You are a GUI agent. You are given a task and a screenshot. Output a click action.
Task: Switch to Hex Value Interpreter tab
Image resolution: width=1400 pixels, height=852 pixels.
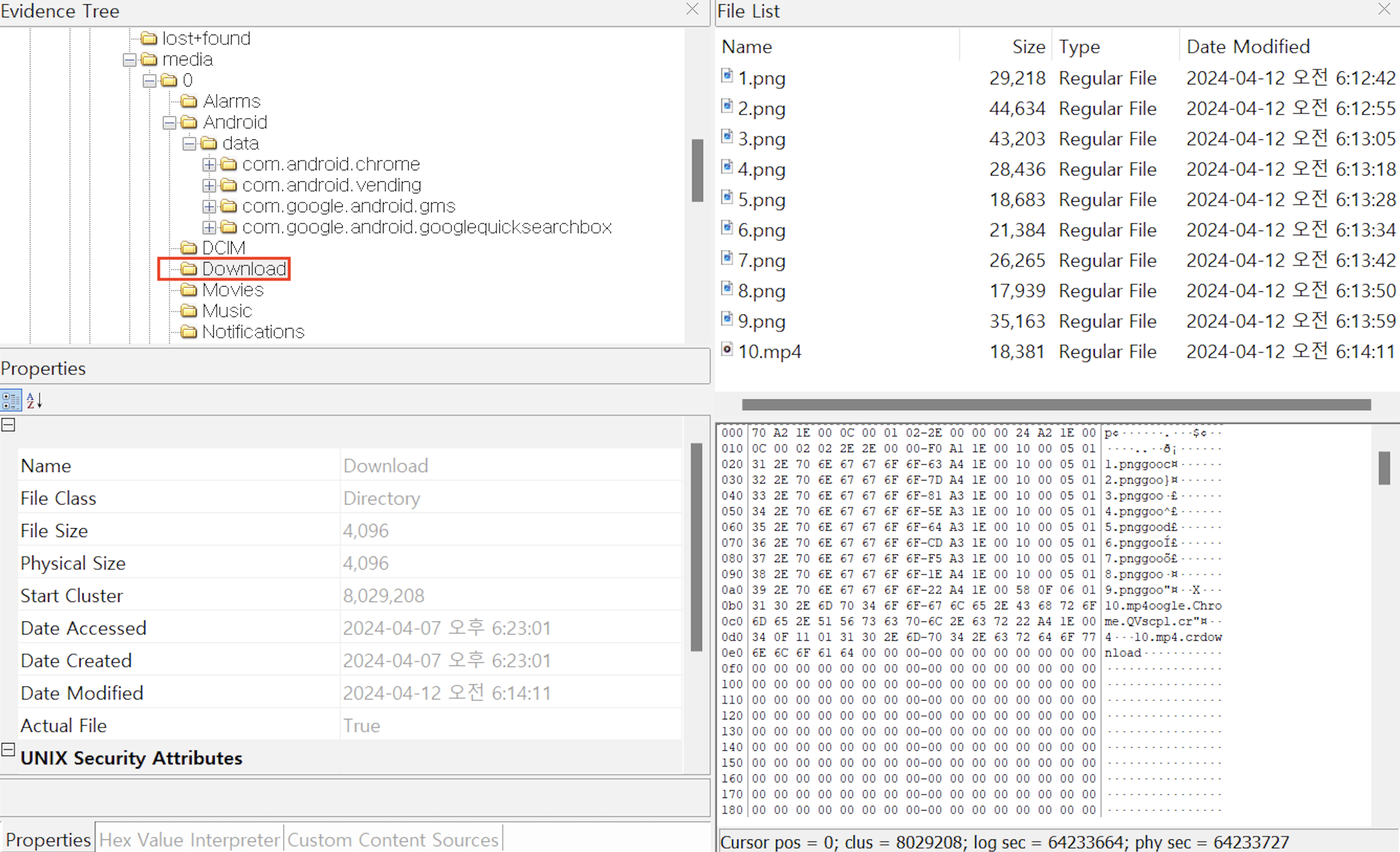click(189, 839)
